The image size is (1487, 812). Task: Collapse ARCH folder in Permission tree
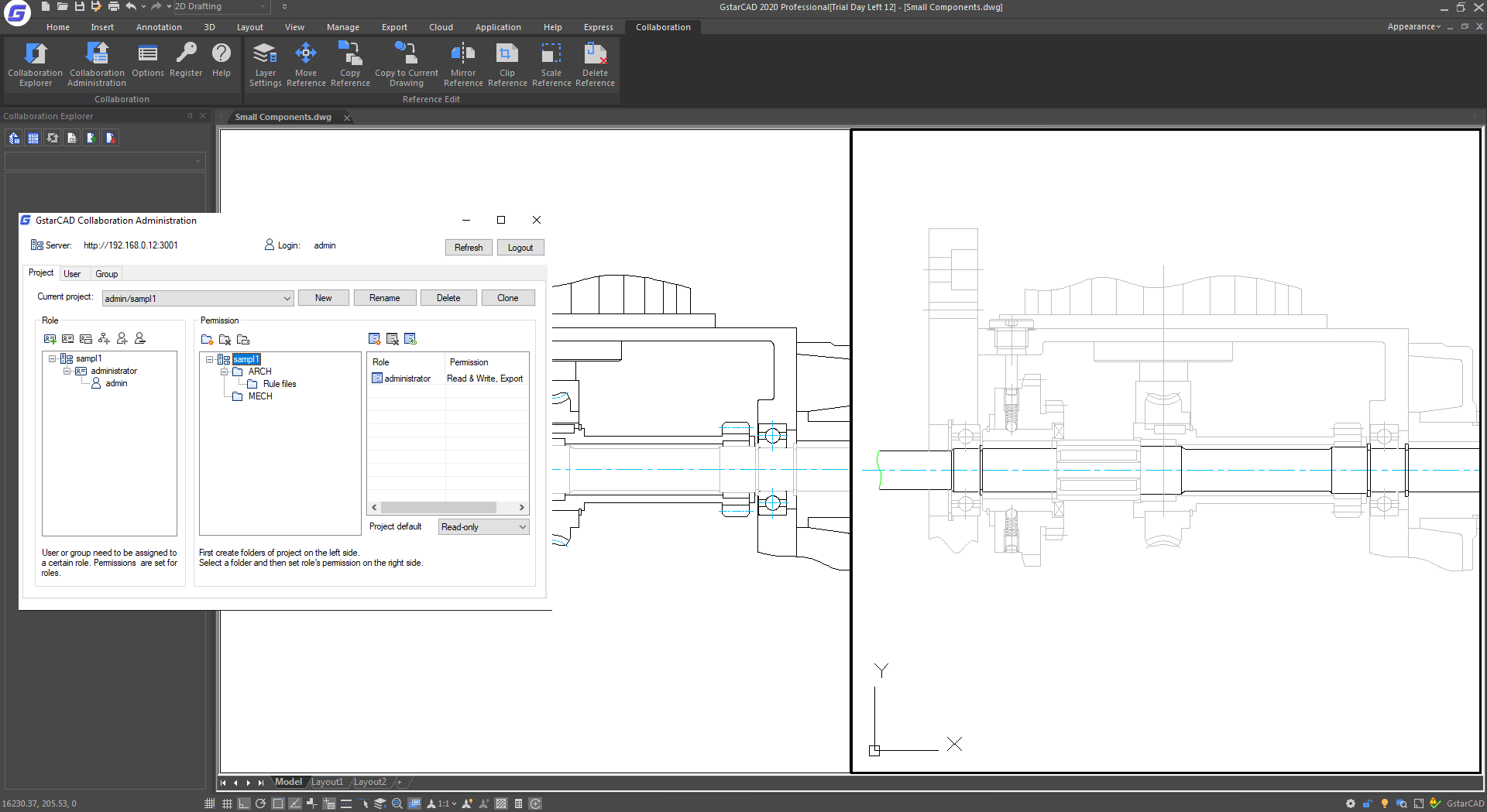(x=225, y=372)
